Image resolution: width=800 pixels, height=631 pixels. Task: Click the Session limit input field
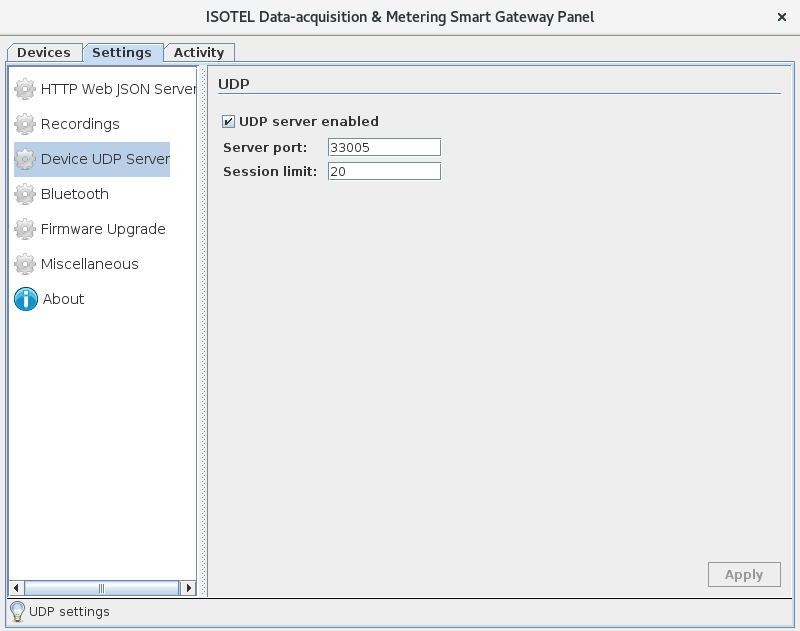(x=384, y=171)
